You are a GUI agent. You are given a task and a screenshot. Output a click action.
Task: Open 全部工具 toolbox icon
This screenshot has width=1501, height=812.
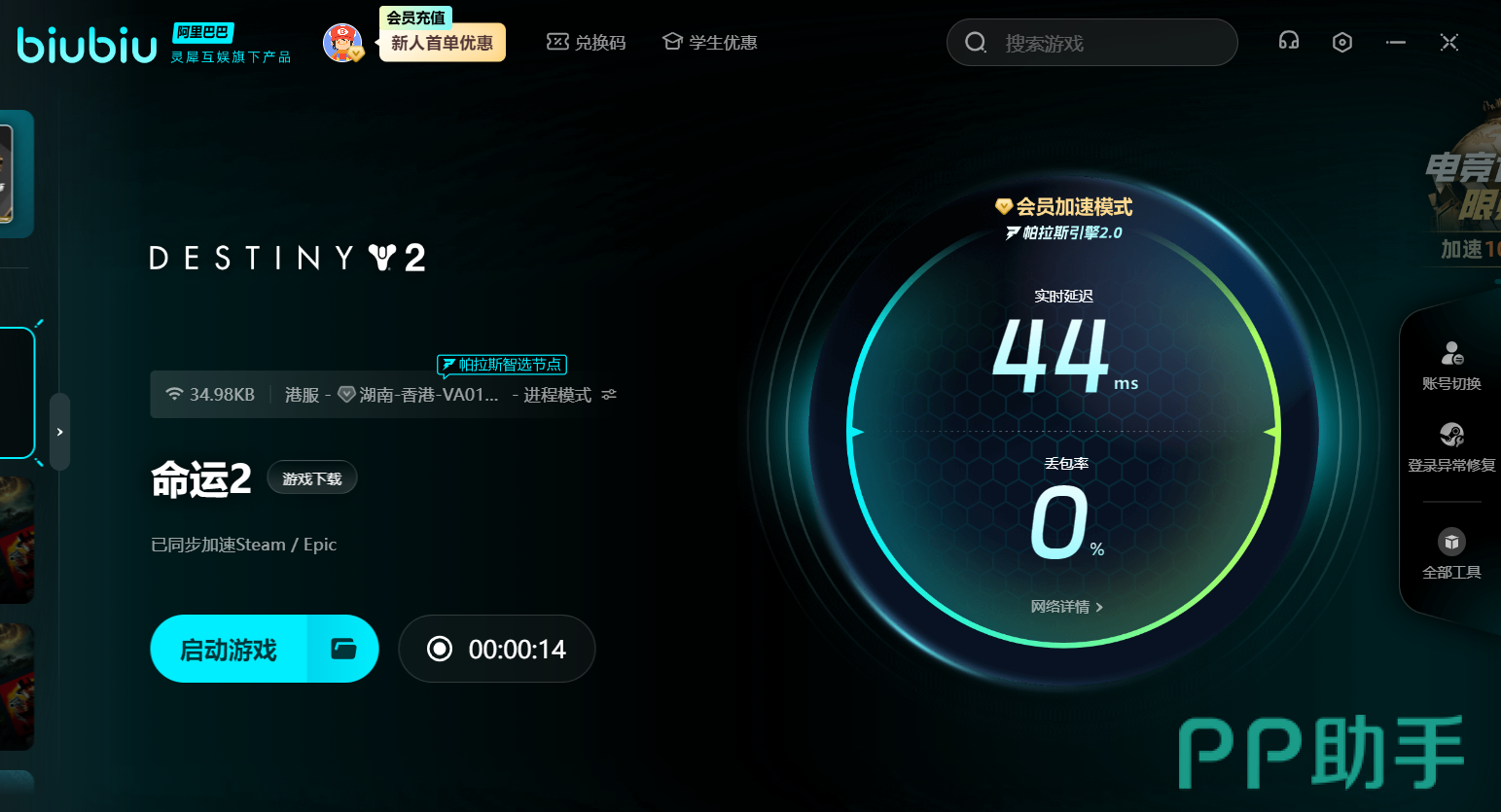1451,553
